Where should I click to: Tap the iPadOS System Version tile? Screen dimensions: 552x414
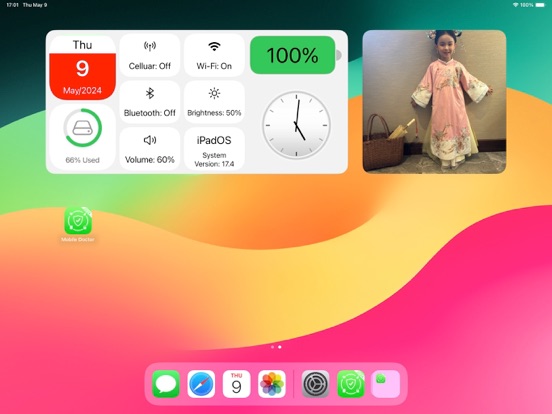coord(214,149)
